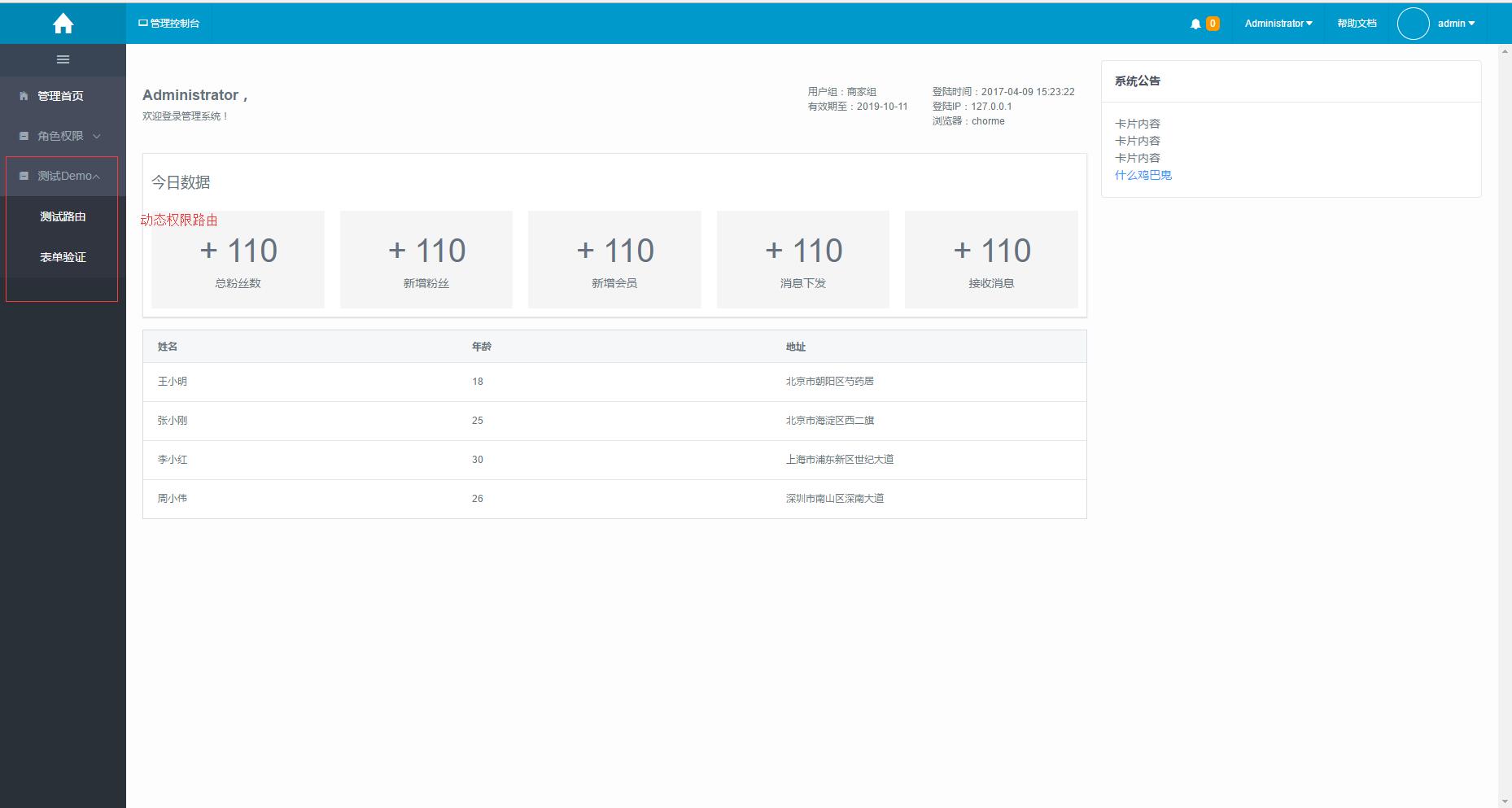Click the 系统公告 panel title
The image size is (1512, 808).
(1138, 81)
